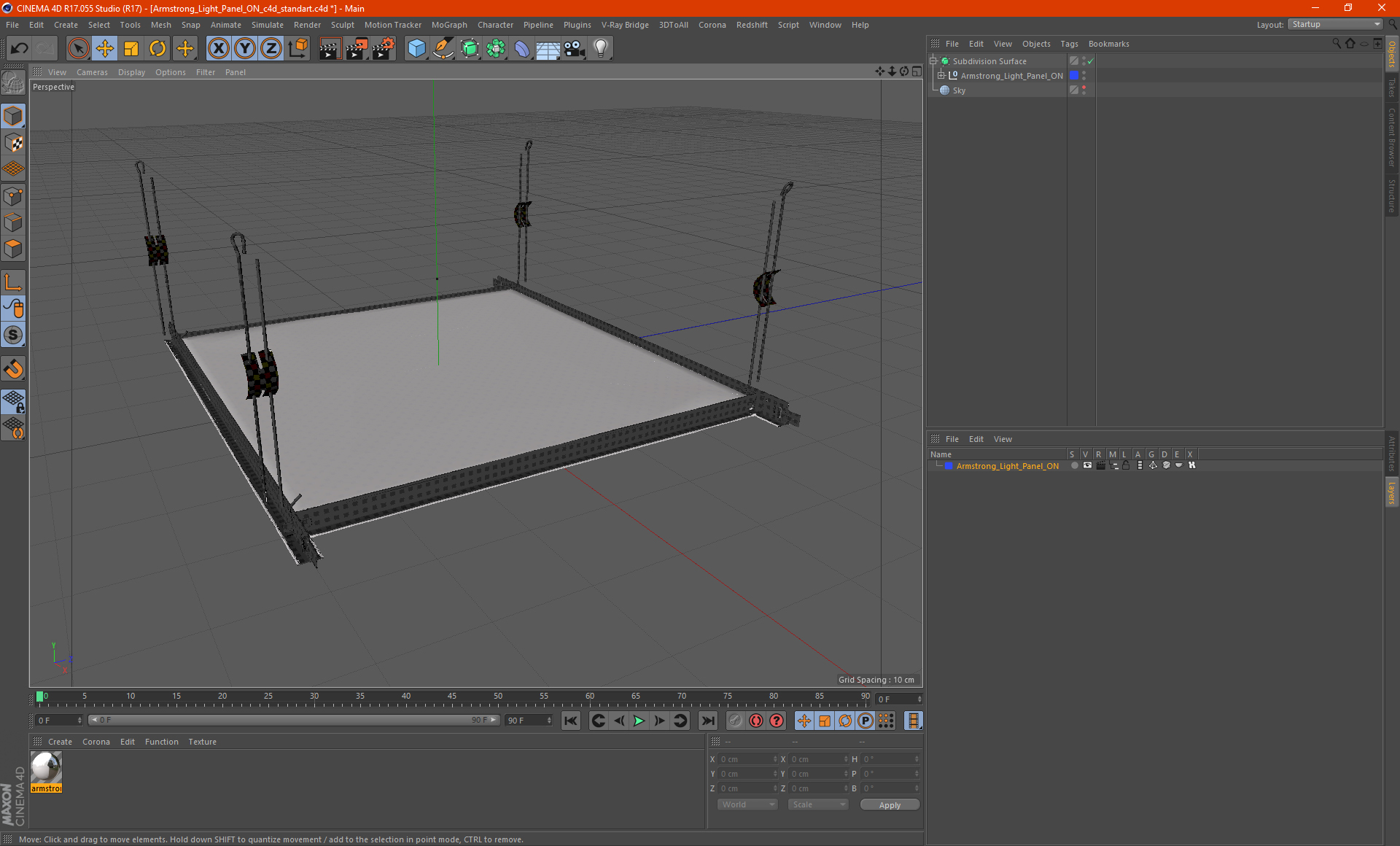Open World coordinate dropdown

[x=747, y=804]
